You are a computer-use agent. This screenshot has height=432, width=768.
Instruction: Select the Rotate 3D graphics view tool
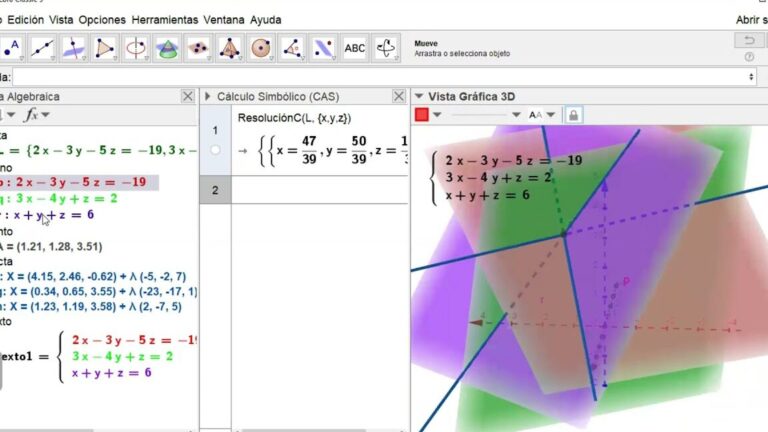coord(386,48)
